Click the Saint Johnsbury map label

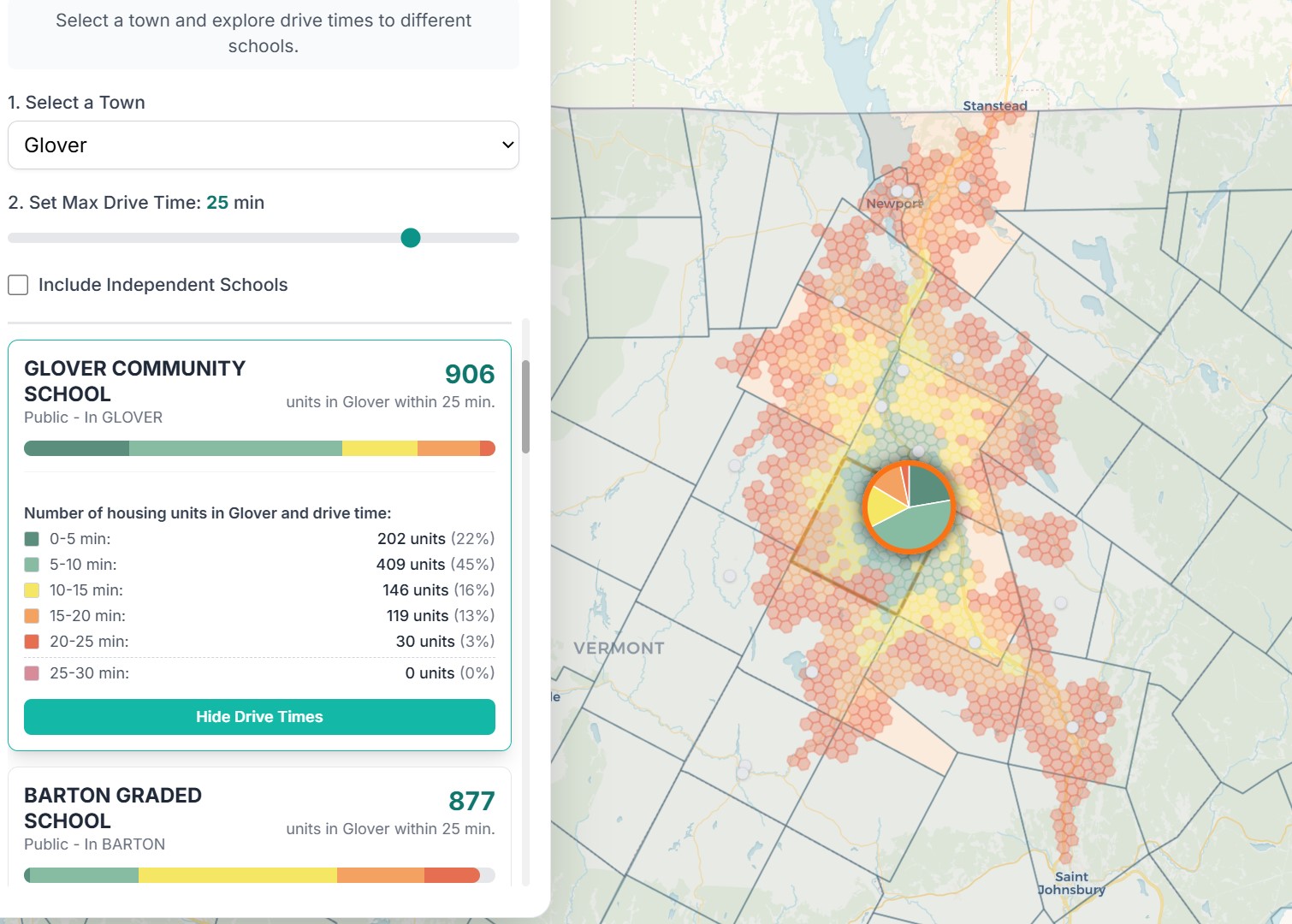[x=1071, y=883]
